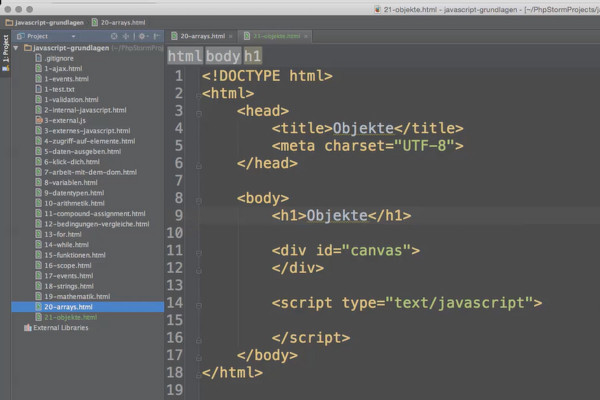Fold the body tag at line 8
600x400 pixels.
click(199, 201)
